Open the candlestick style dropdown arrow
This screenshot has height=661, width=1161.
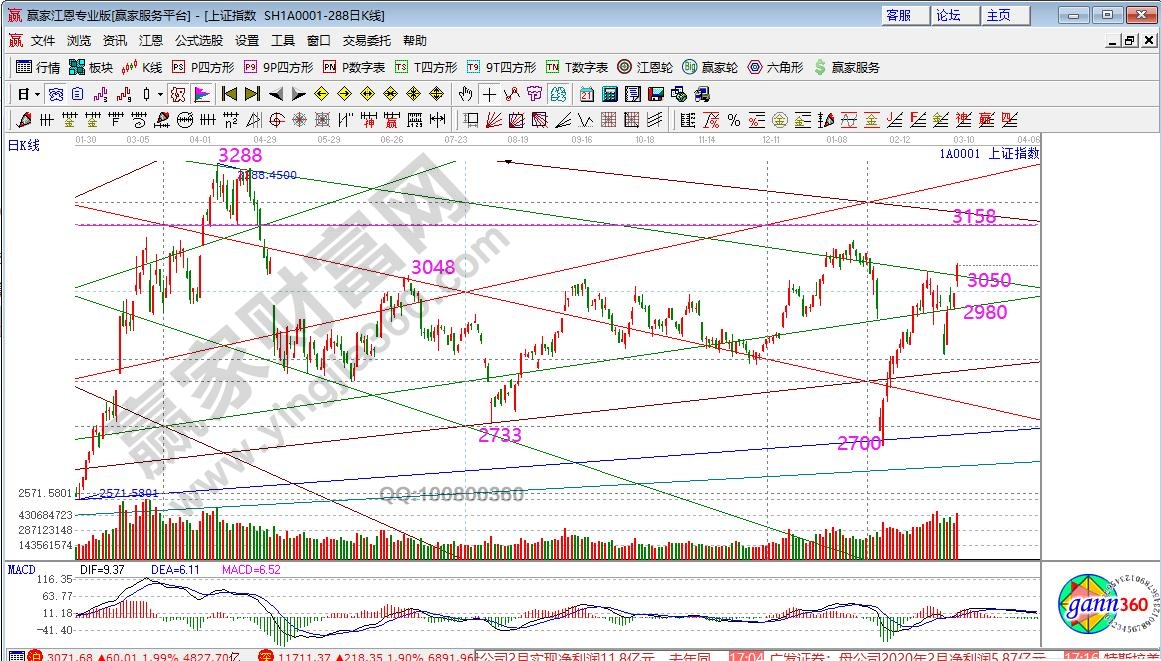pyautogui.click(x=160, y=94)
